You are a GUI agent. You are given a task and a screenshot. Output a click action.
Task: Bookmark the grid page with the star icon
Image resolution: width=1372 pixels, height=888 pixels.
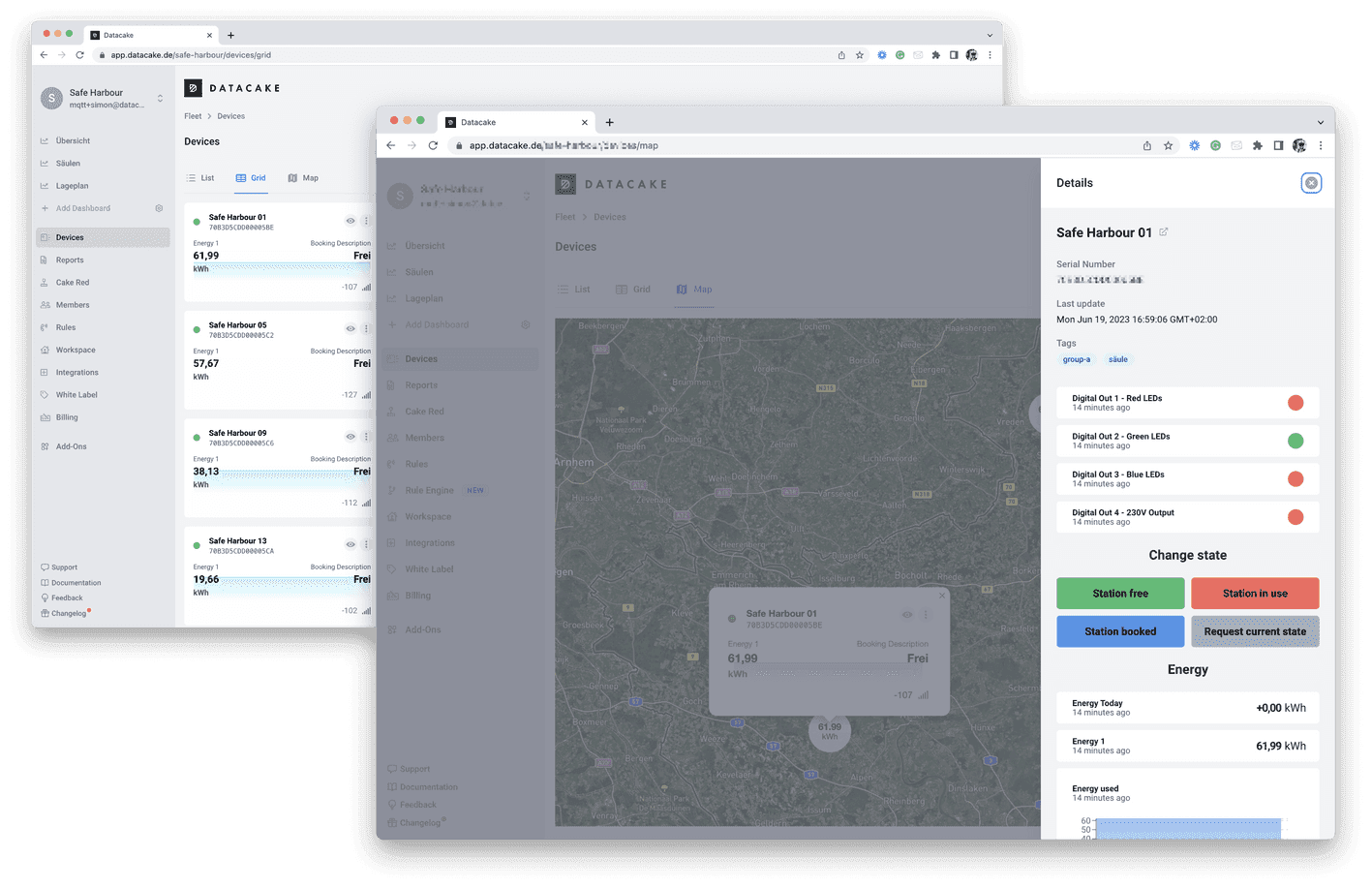[x=860, y=55]
